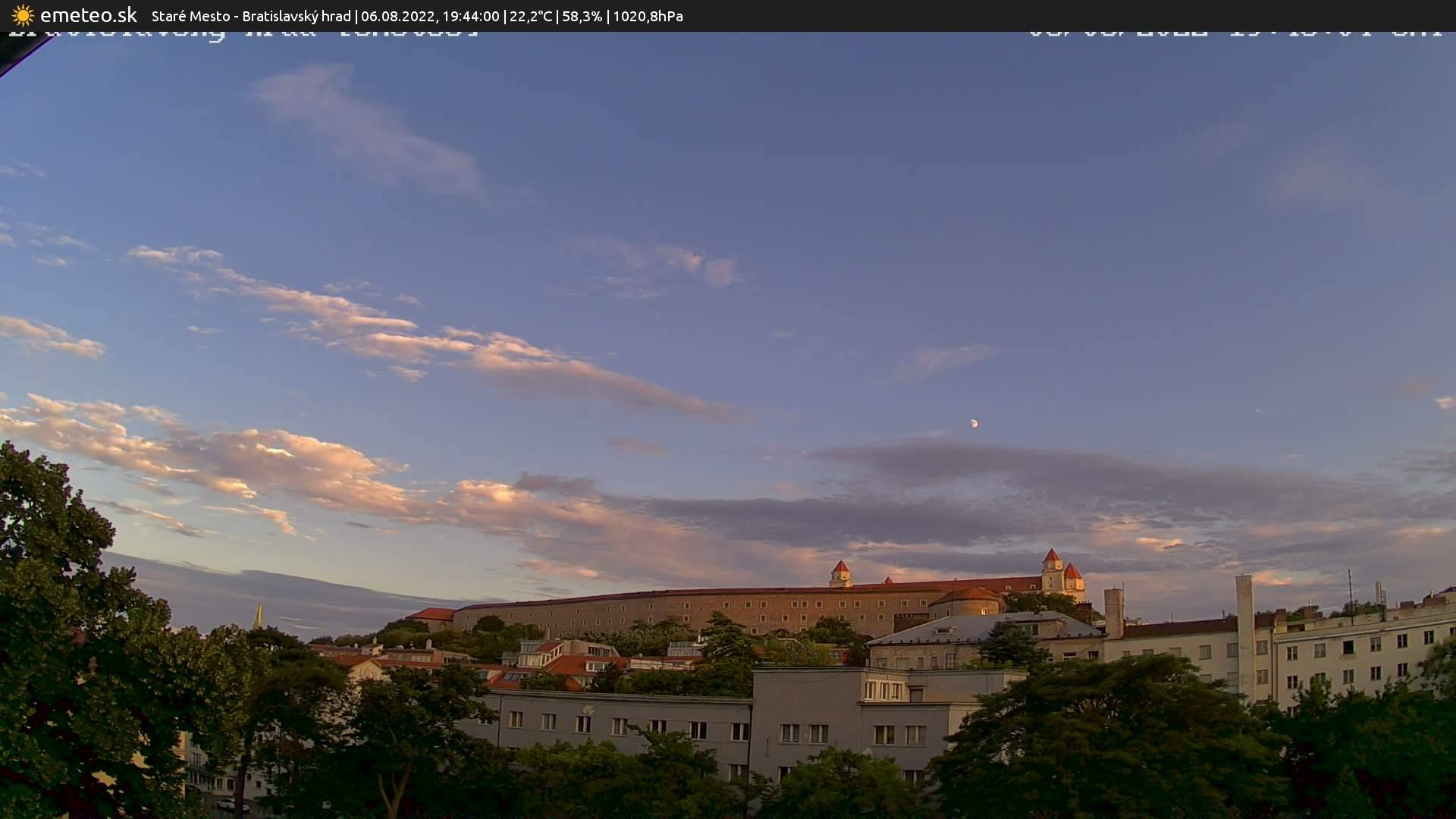Screen dimensions: 1456x819
Task: Click the partially hidden camera name overlay top-left
Action: pos(243,33)
